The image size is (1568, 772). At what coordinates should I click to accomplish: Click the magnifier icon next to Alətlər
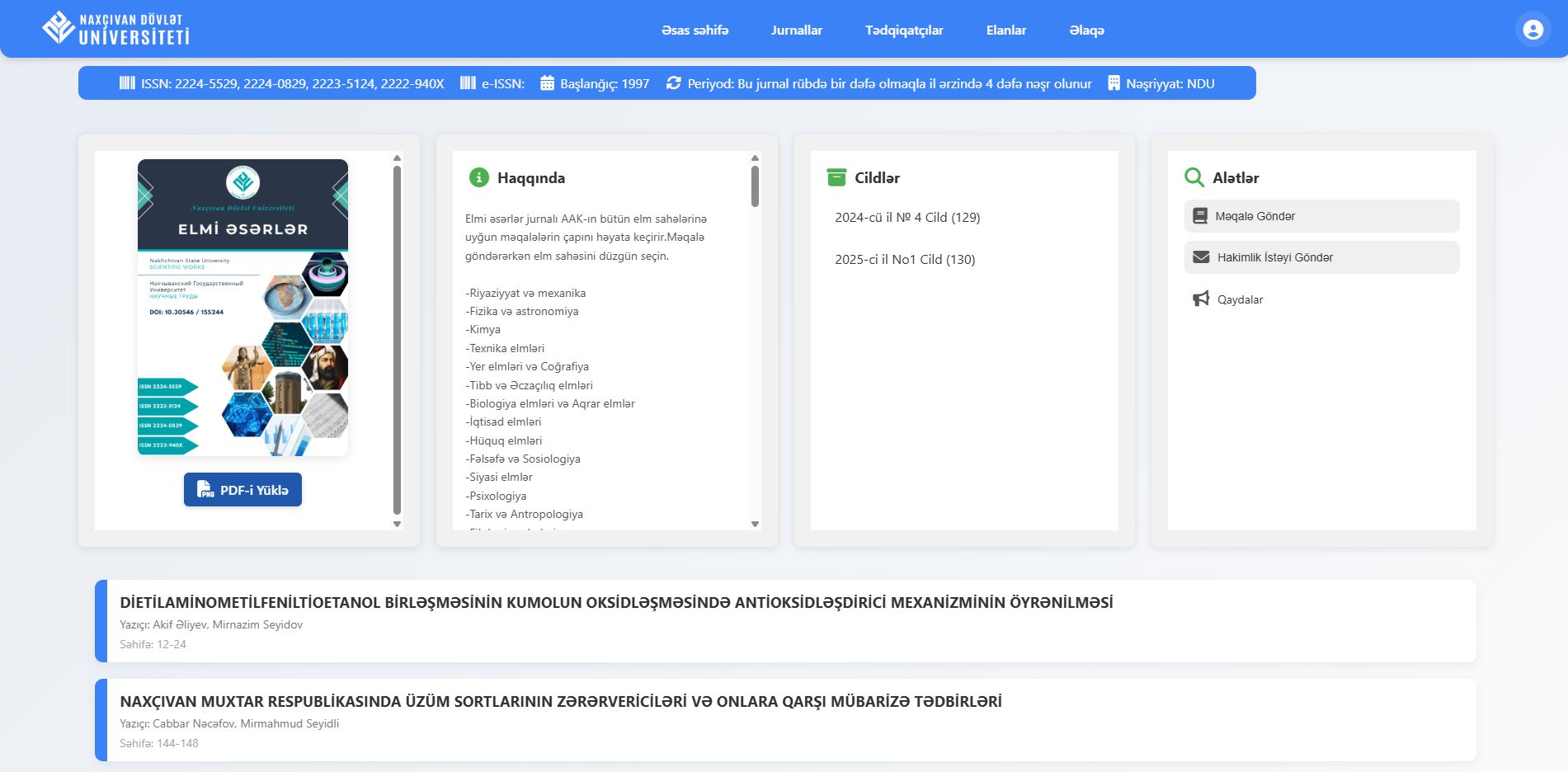(1193, 177)
